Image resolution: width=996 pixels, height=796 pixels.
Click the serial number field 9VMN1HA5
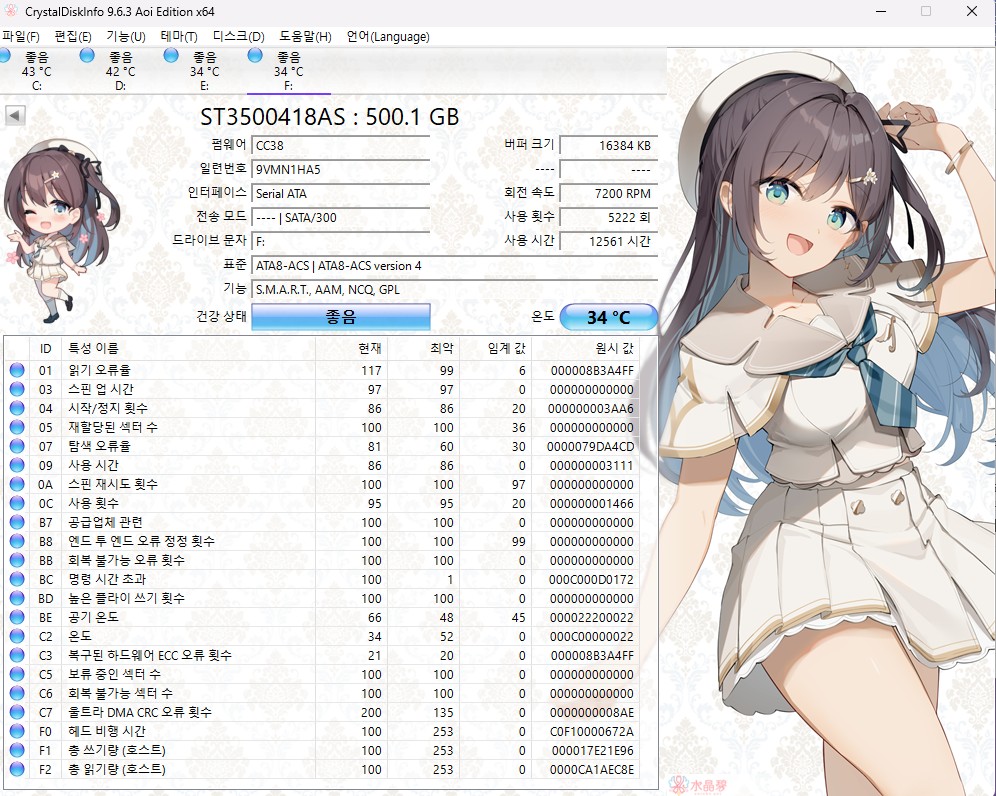click(x=341, y=170)
